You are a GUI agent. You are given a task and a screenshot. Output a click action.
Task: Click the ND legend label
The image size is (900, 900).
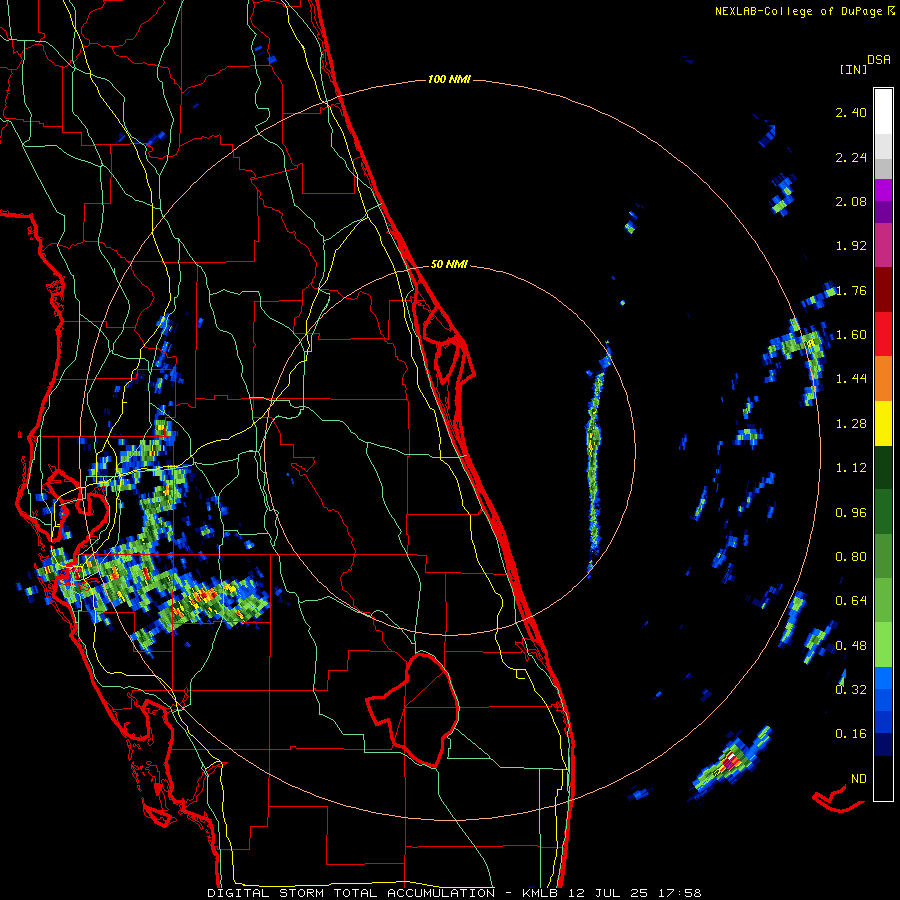859,779
